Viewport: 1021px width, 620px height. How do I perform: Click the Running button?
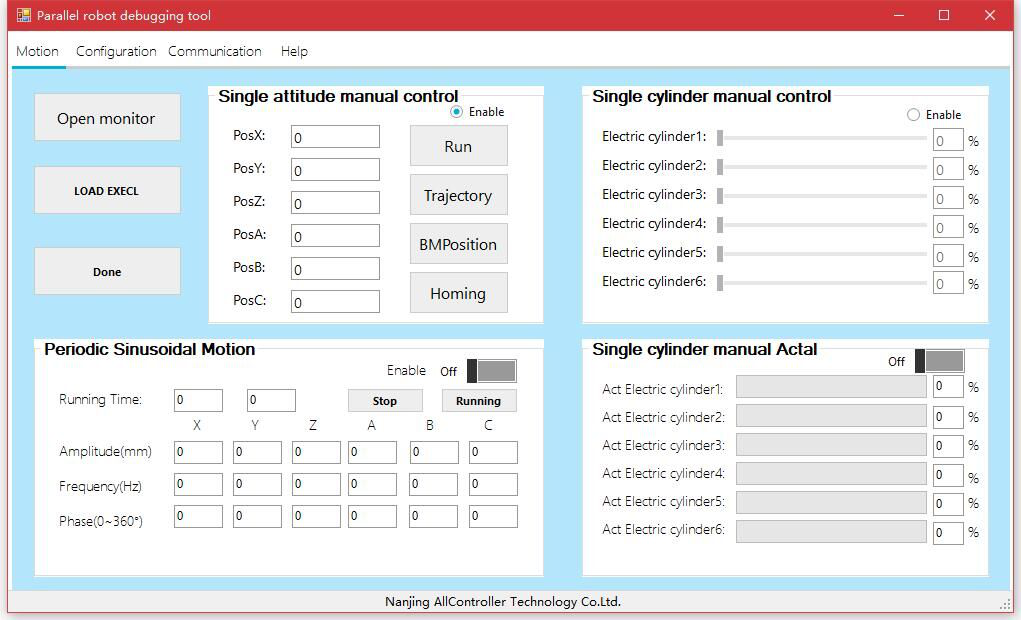(478, 401)
